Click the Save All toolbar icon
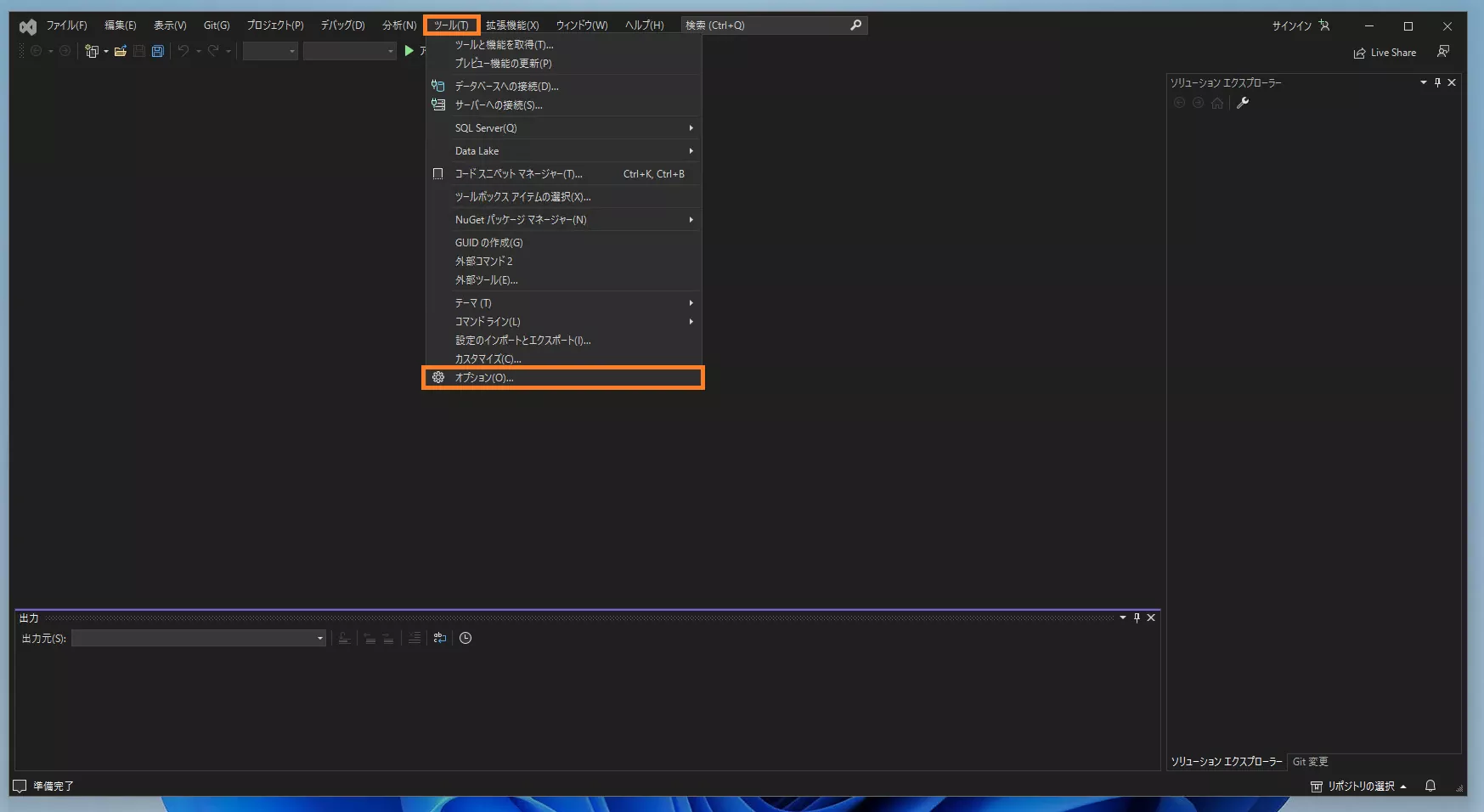The width and height of the screenshot is (1484, 812). 158,52
